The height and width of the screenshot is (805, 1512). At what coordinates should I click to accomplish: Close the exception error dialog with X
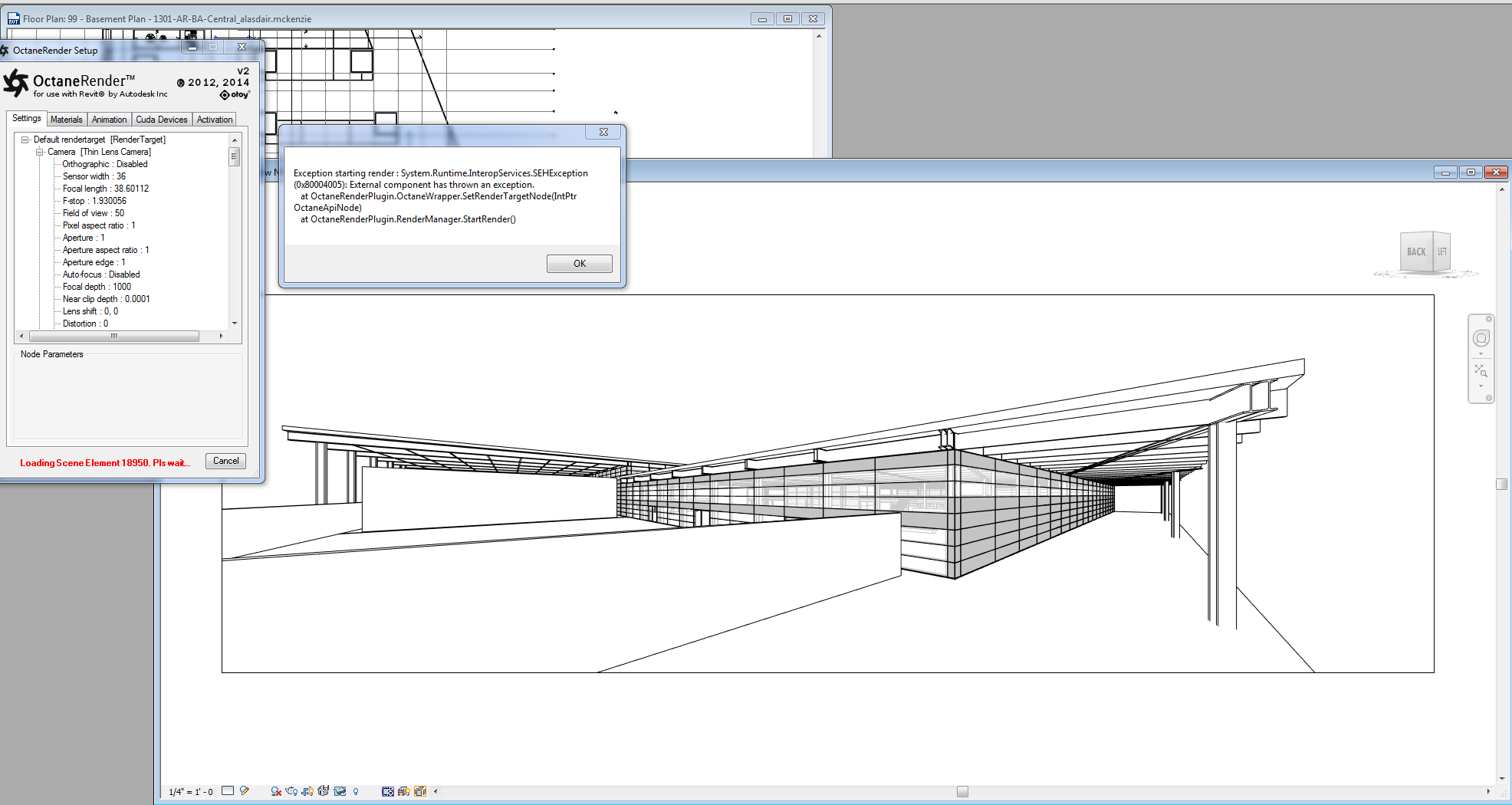click(603, 132)
